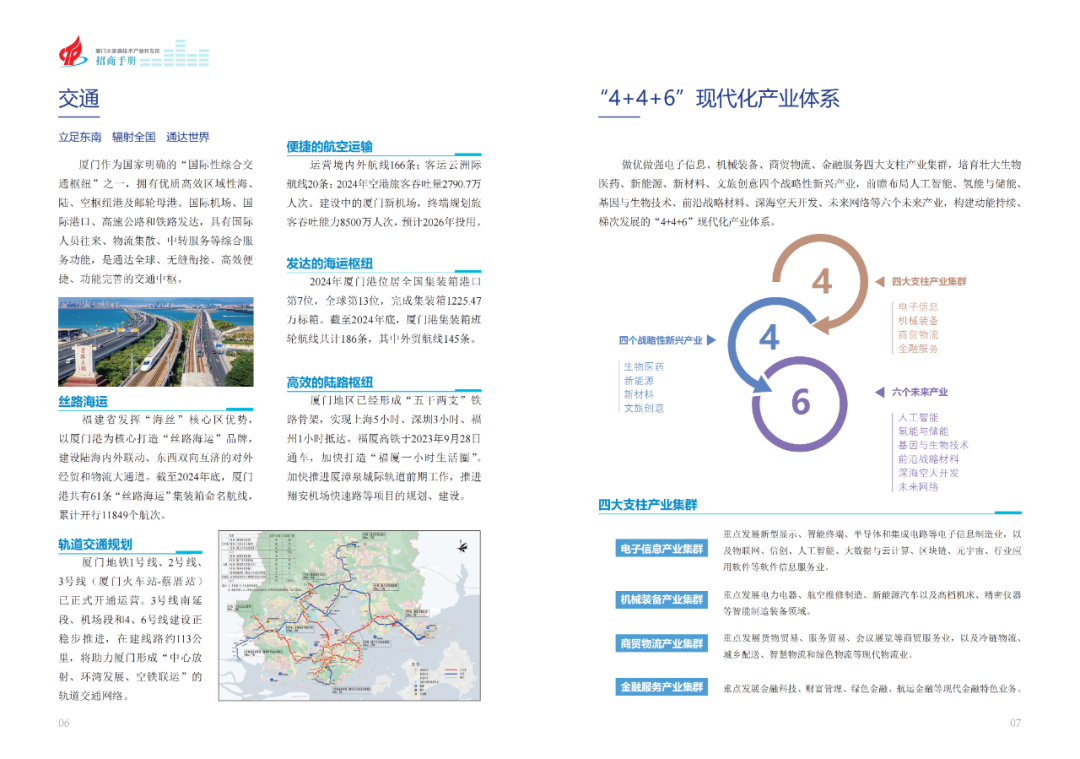
Task: Select the 电子信息产业集群 blue label
Action: 661,549
